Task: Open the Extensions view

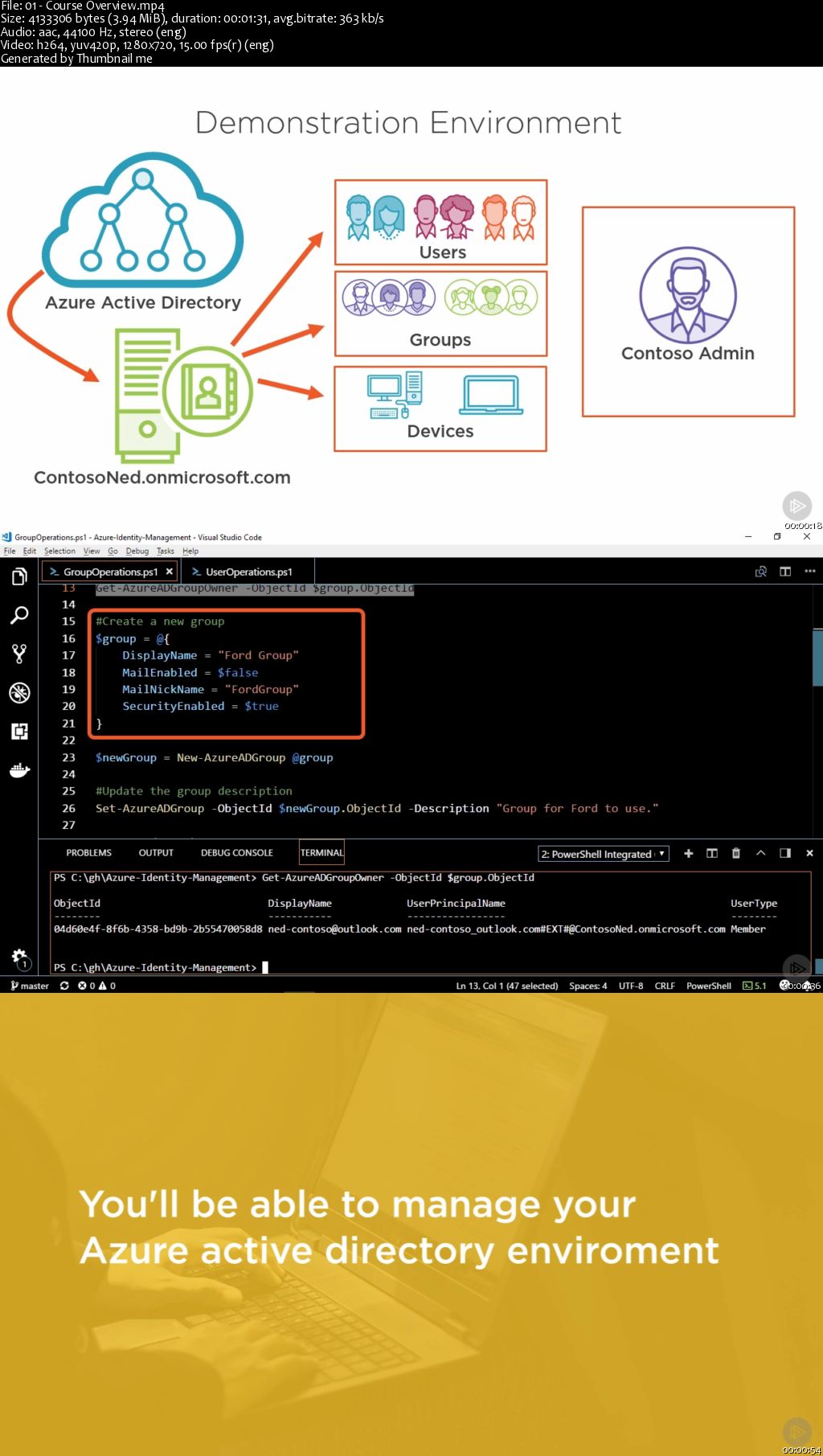Action: [x=19, y=731]
